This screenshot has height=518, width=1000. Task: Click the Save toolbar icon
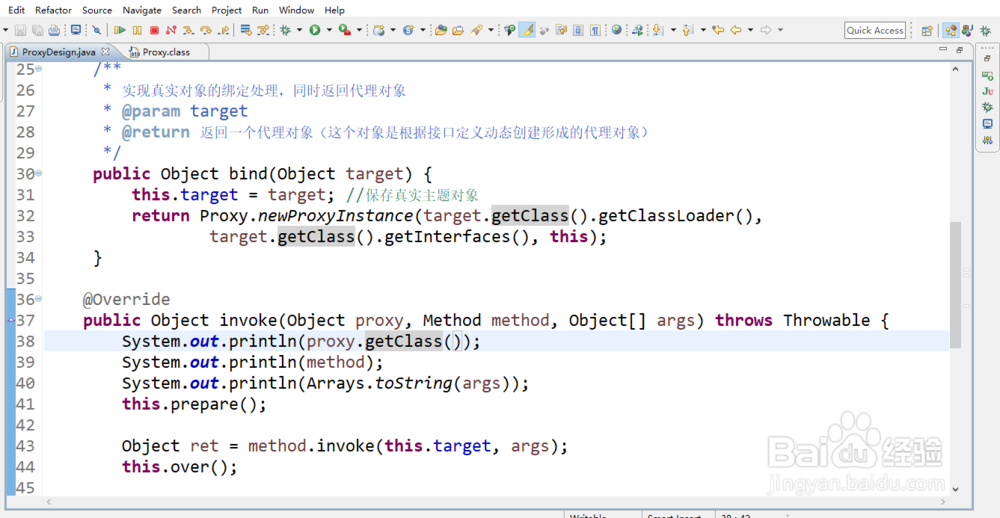[x=20, y=30]
